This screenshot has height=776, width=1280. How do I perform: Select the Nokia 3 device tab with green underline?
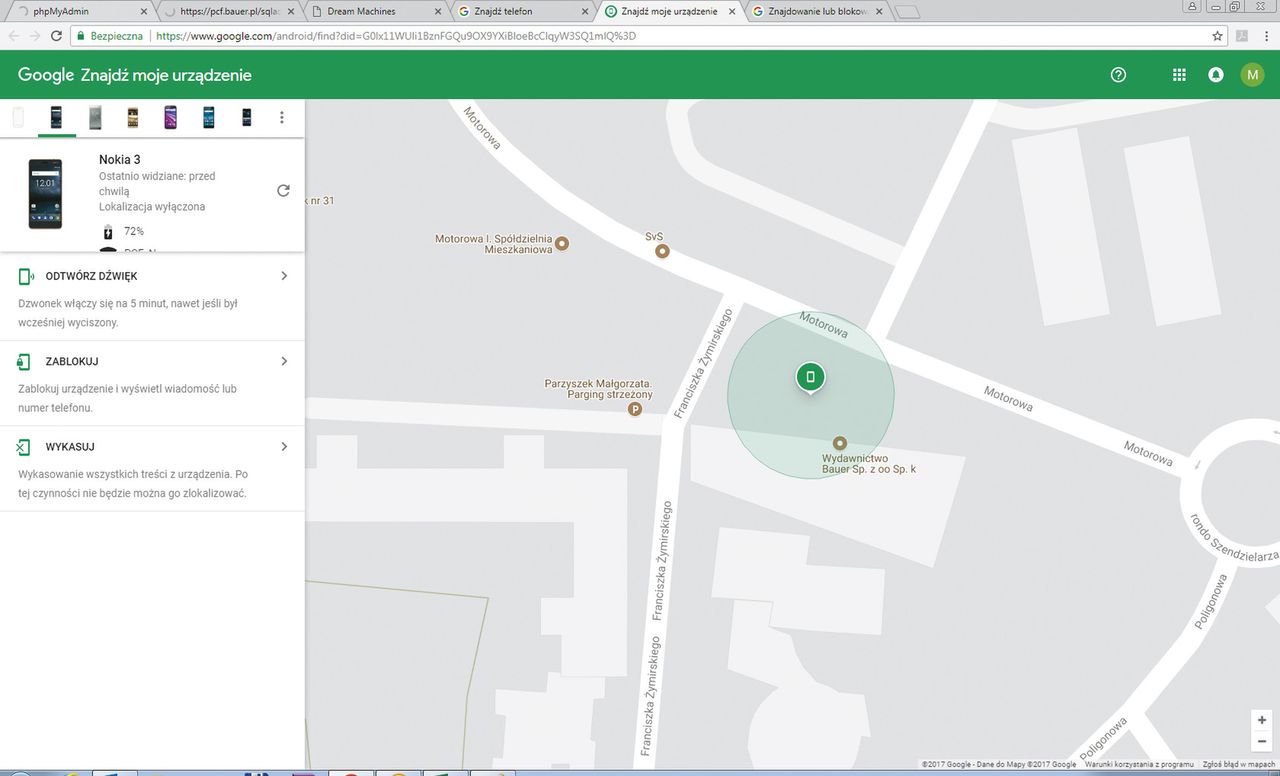[56, 118]
